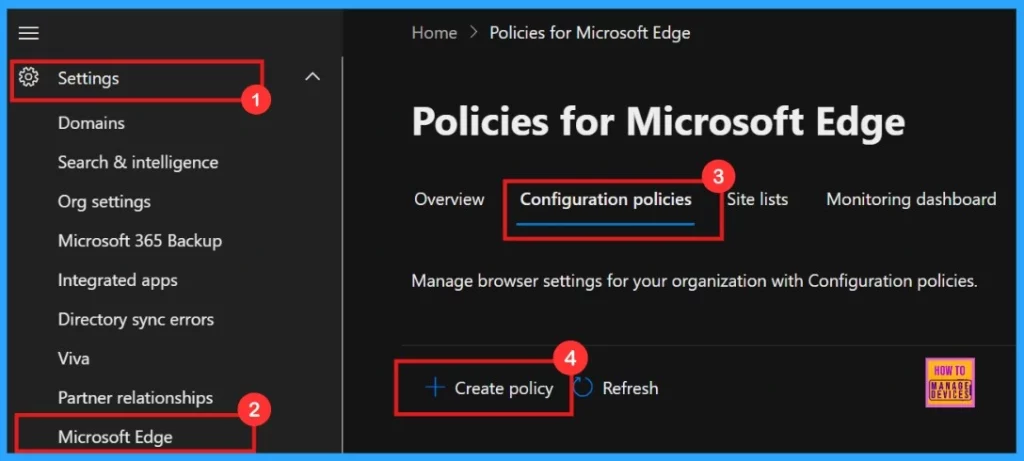Select the Configuration policies tab
The height and width of the screenshot is (461, 1024).
(x=605, y=199)
